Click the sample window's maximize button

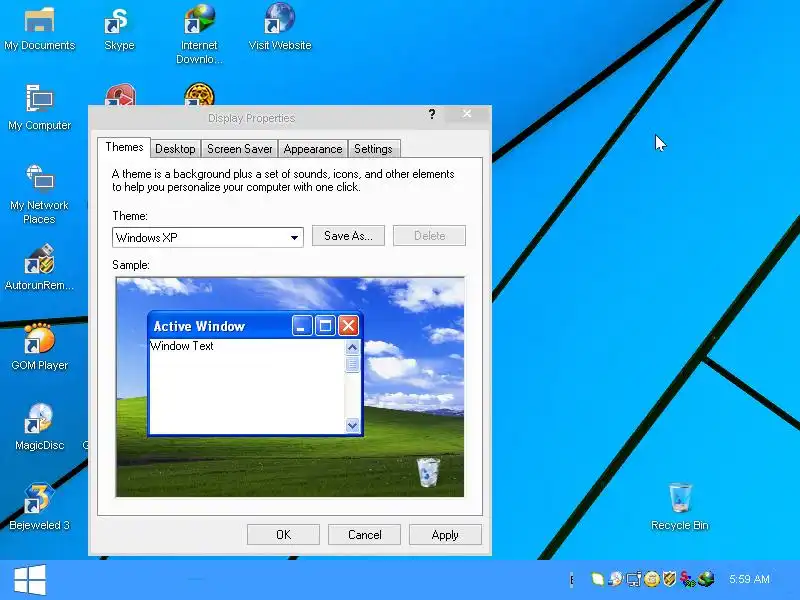pyautogui.click(x=325, y=326)
